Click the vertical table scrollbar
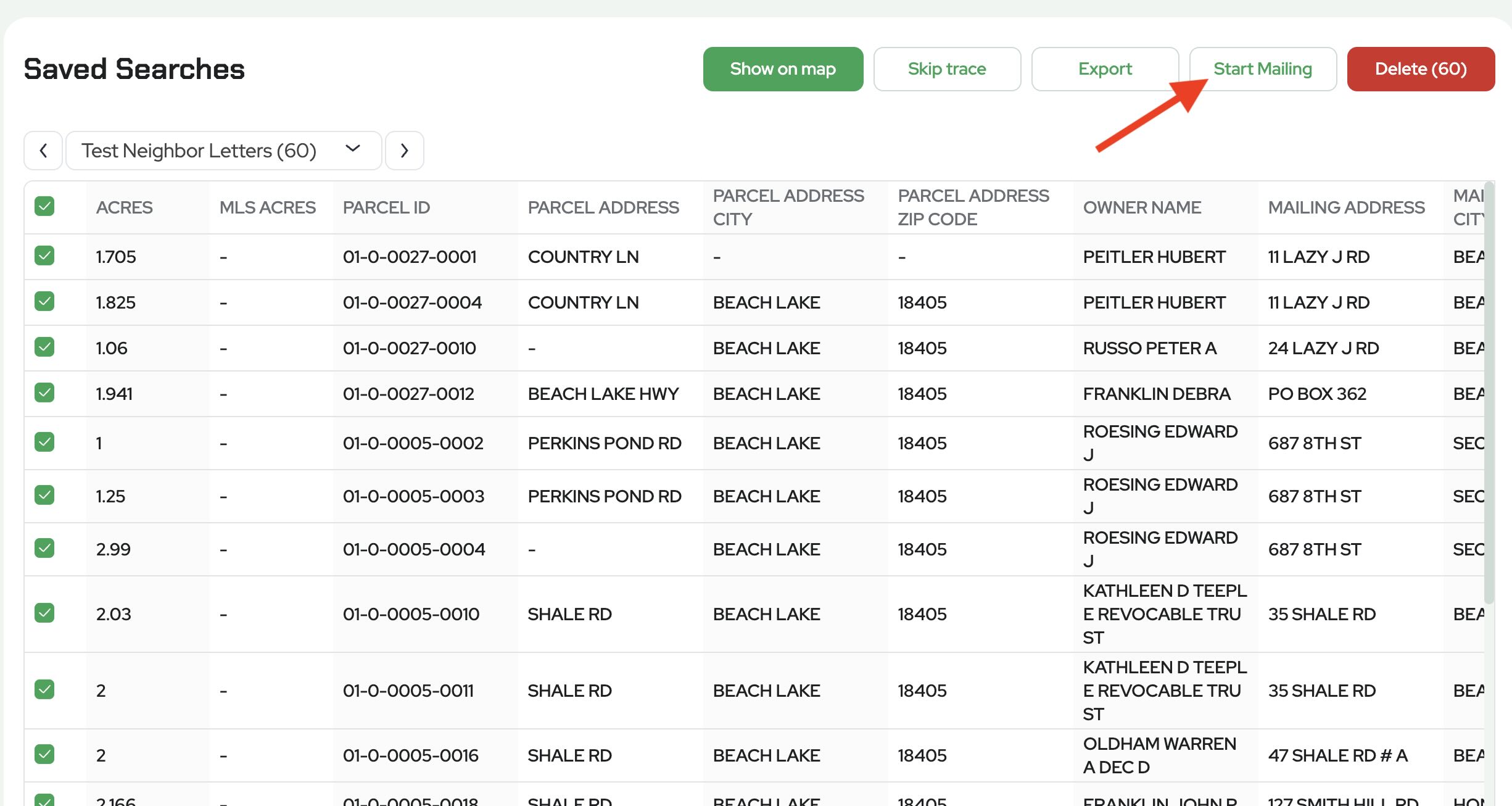1512x806 pixels. tap(1489, 395)
